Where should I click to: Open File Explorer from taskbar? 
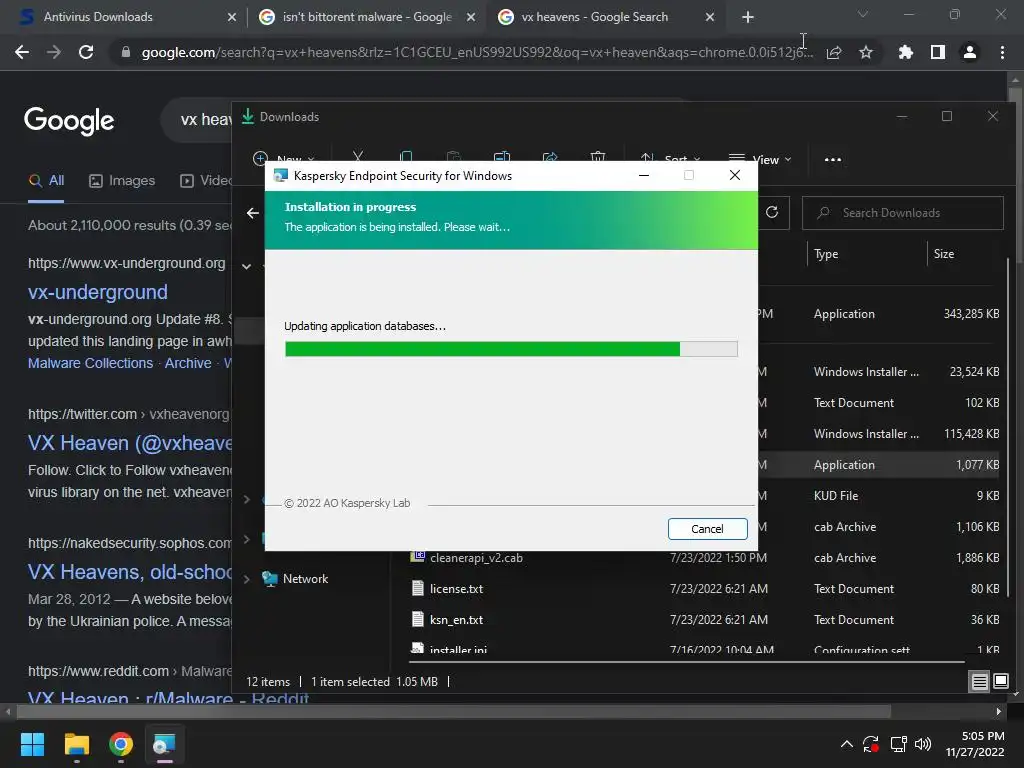[x=76, y=744]
